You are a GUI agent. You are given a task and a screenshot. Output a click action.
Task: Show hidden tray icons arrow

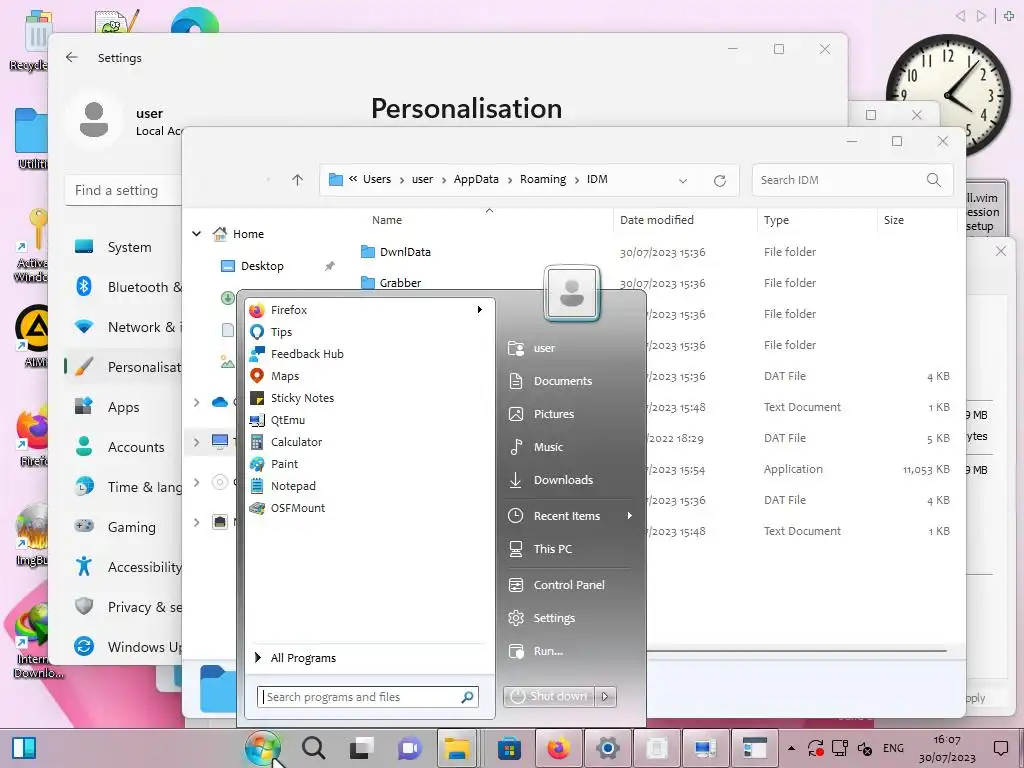[792, 748]
